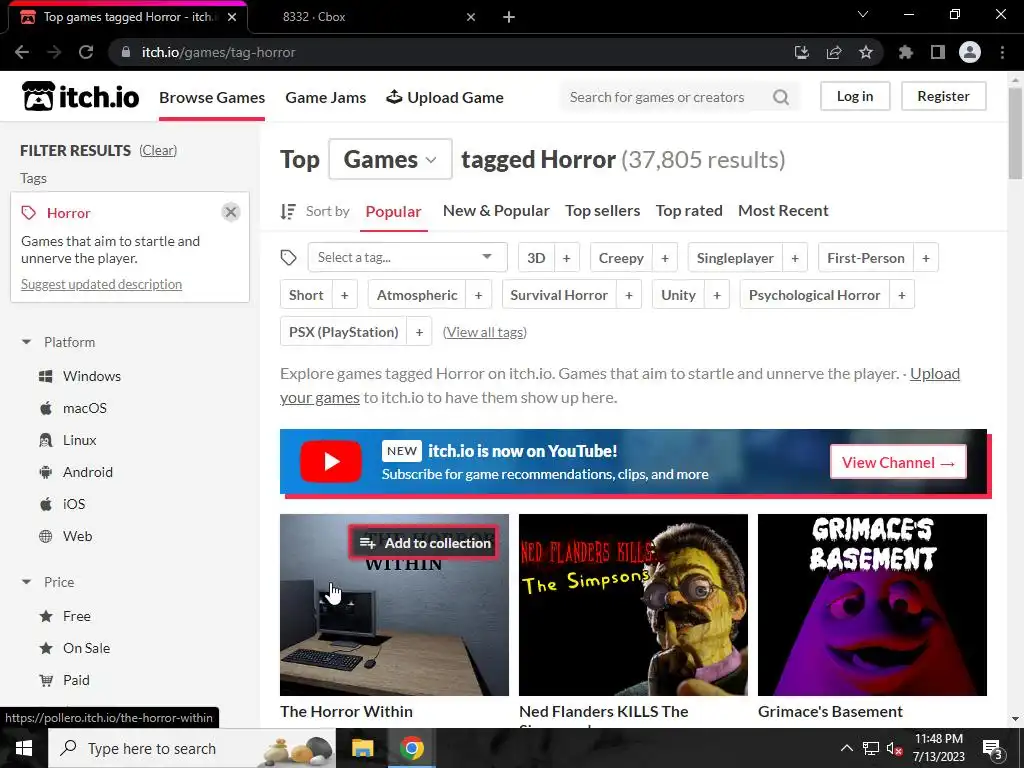Add Singleplayer tag with plus

coord(795,258)
